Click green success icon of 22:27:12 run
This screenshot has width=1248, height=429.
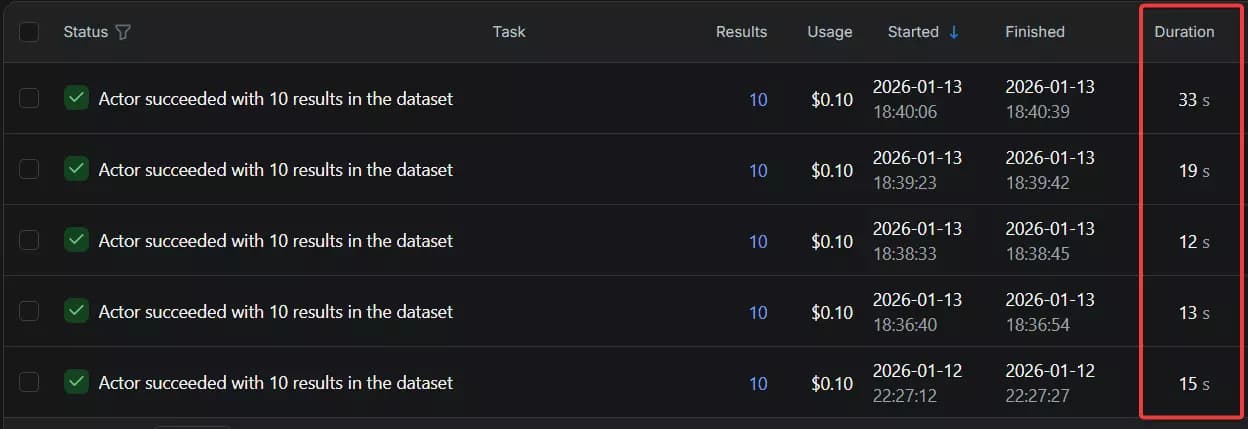click(76, 382)
